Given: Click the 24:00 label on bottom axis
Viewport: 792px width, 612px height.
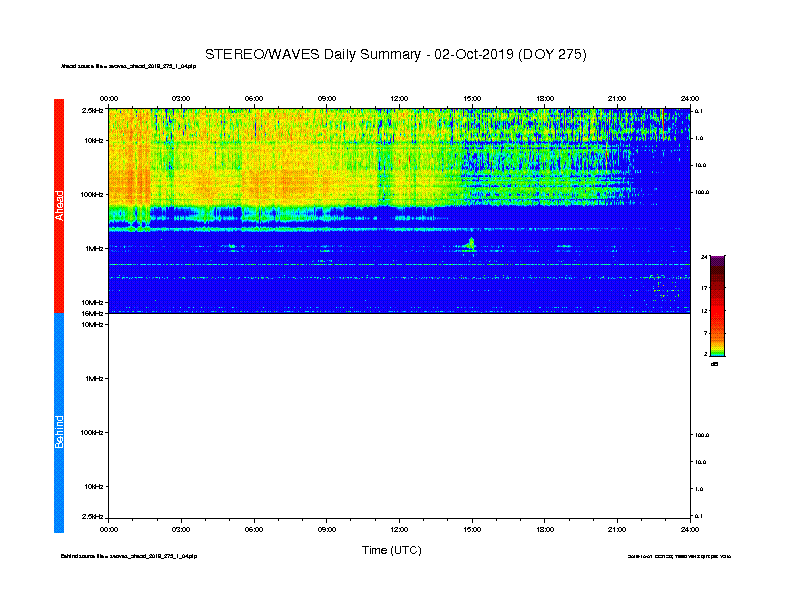Looking at the screenshot, I should coord(689,529).
